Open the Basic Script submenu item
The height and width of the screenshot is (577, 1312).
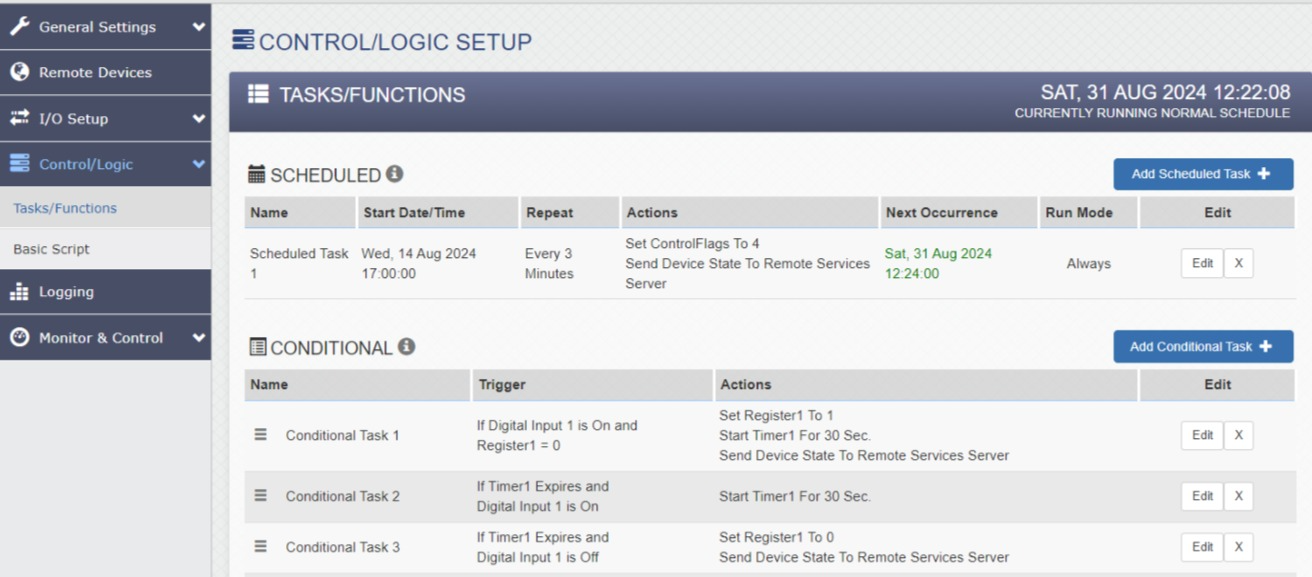(x=51, y=249)
